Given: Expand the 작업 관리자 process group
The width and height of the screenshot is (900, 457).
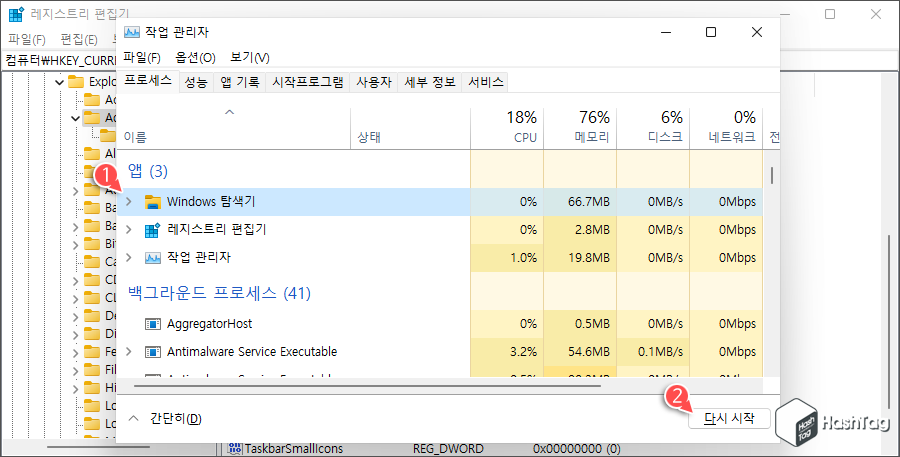Looking at the screenshot, I should (129, 257).
